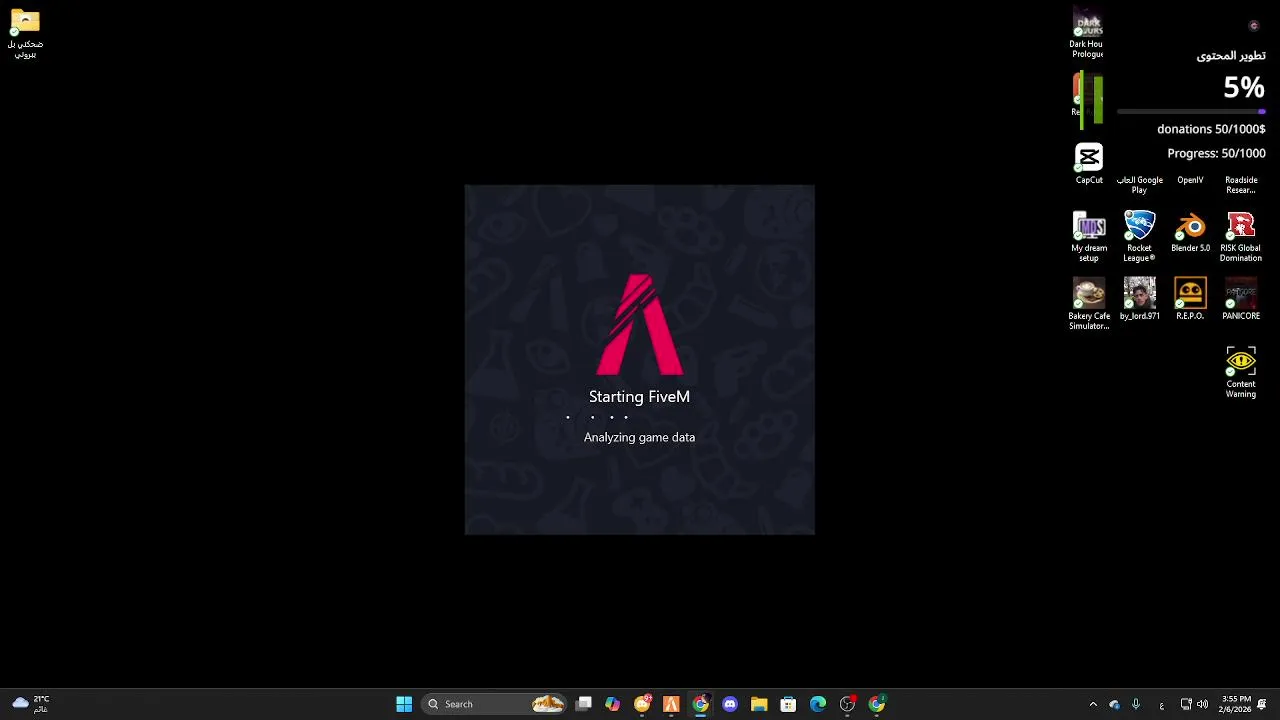Open Discord from the taskbar
The width and height of the screenshot is (1280, 720).
pyautogui.click(x=730, y=704)
